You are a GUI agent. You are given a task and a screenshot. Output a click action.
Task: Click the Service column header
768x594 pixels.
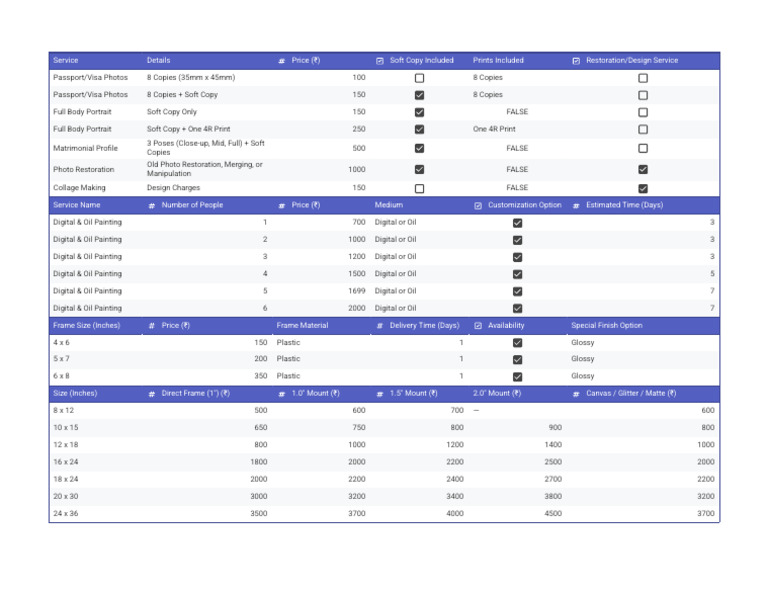point(66,60)
